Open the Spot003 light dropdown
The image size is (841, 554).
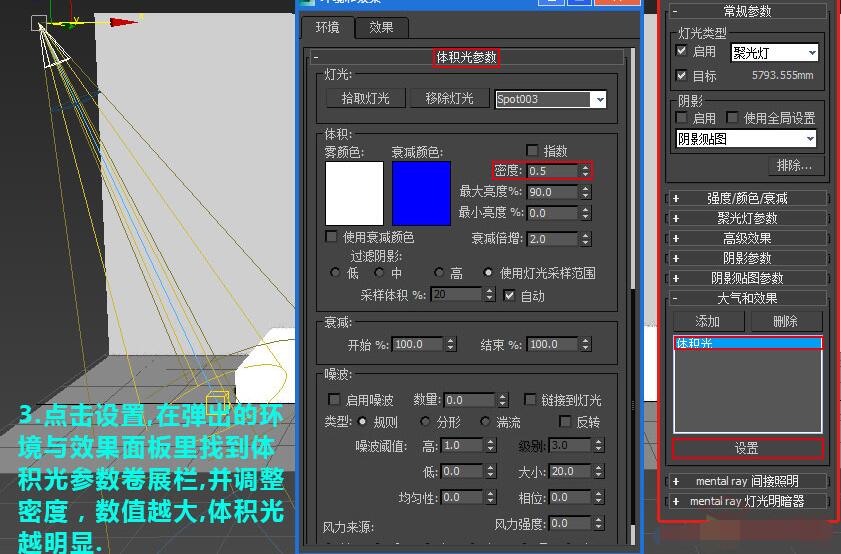tap(600, 99)
